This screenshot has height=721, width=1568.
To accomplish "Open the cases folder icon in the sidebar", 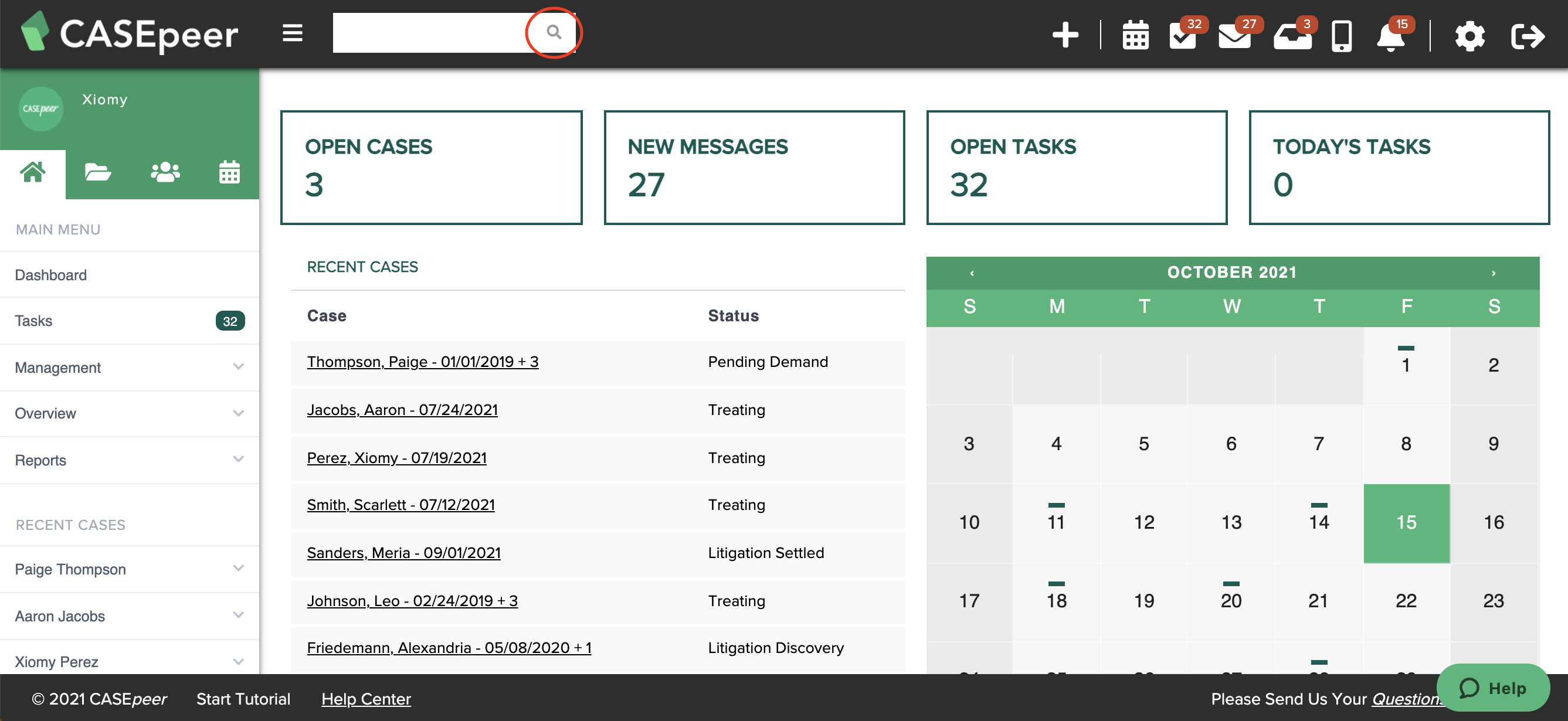I will point(97,172).
